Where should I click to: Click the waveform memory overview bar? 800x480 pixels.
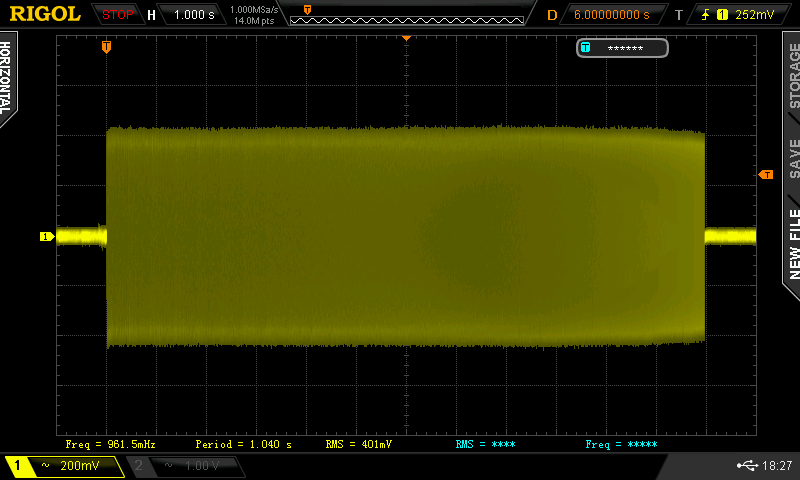[407, 20]
